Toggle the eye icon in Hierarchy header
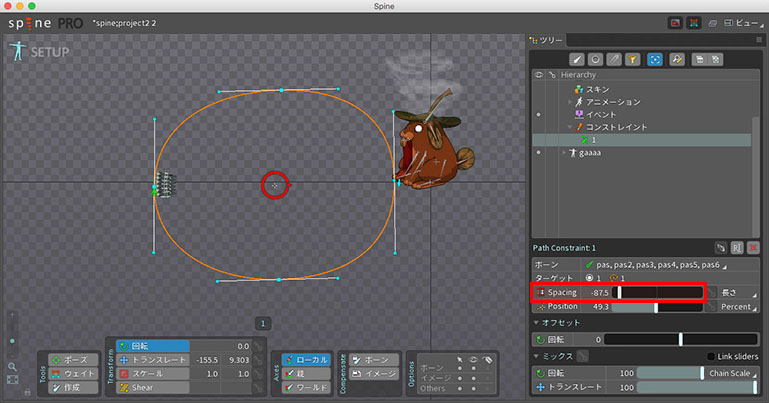The image size is (769, 403). point(538,75)
